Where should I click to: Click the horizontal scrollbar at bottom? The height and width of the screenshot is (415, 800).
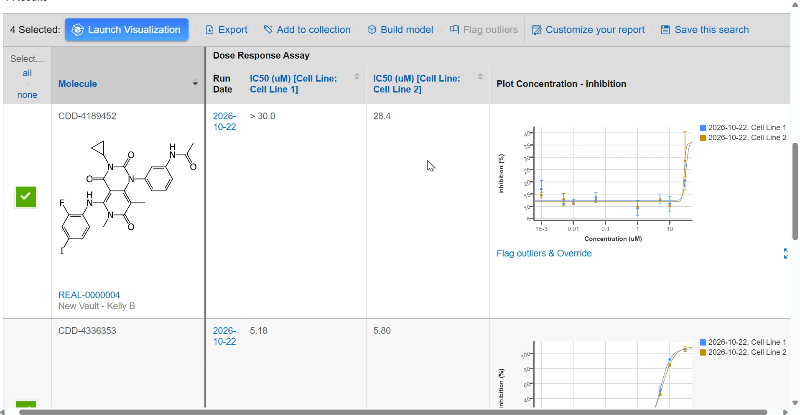393,412
